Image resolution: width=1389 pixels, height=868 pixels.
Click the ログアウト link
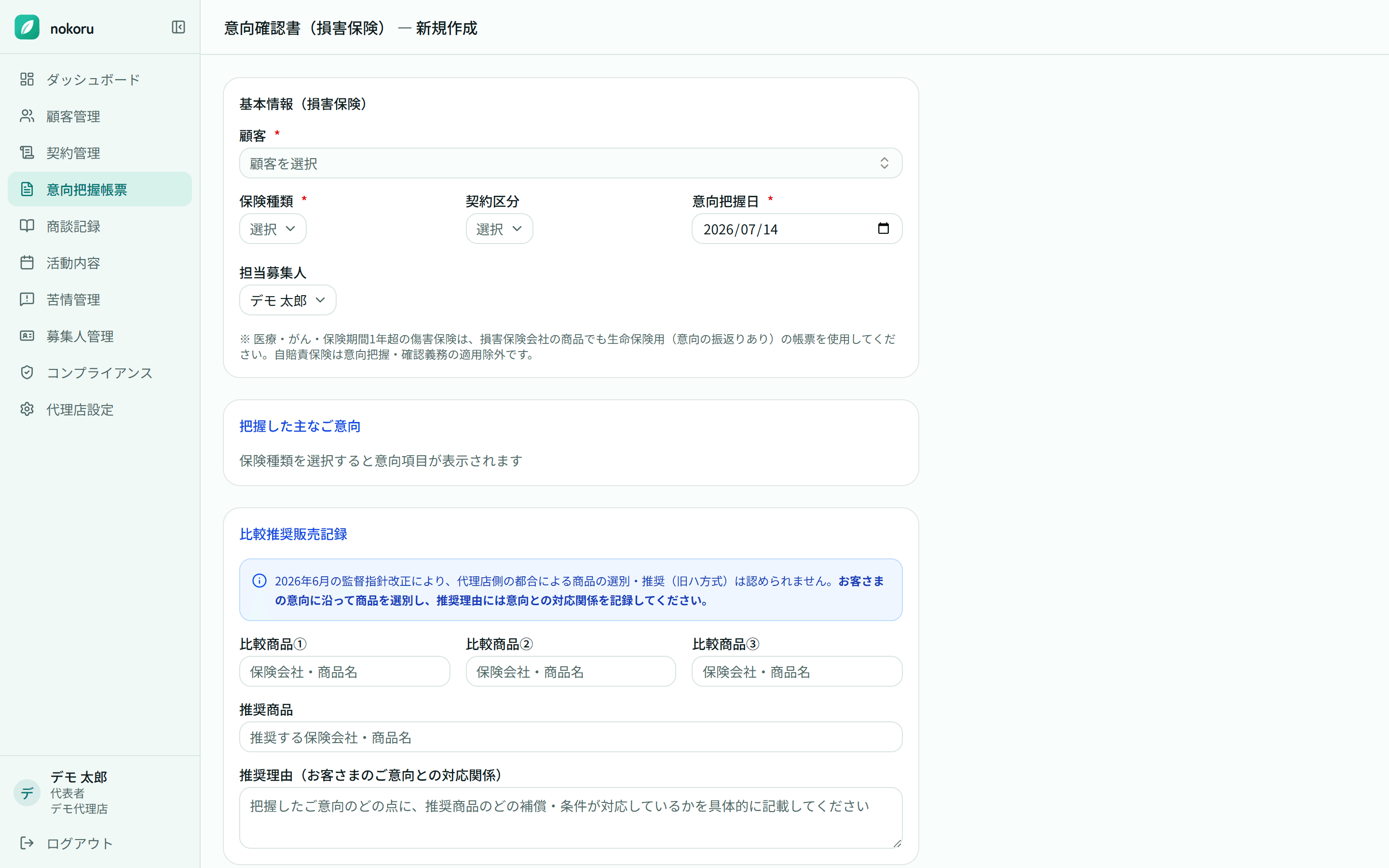[100, 843]
